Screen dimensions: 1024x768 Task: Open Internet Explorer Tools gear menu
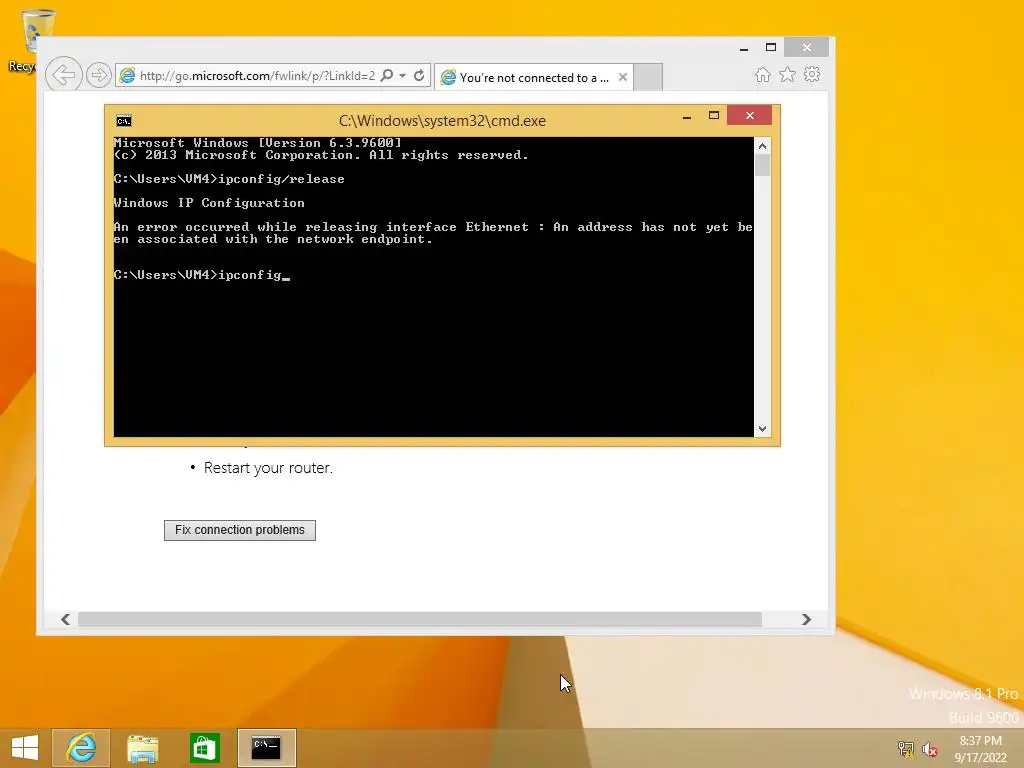pyautogui.click(x=812, y=74)
